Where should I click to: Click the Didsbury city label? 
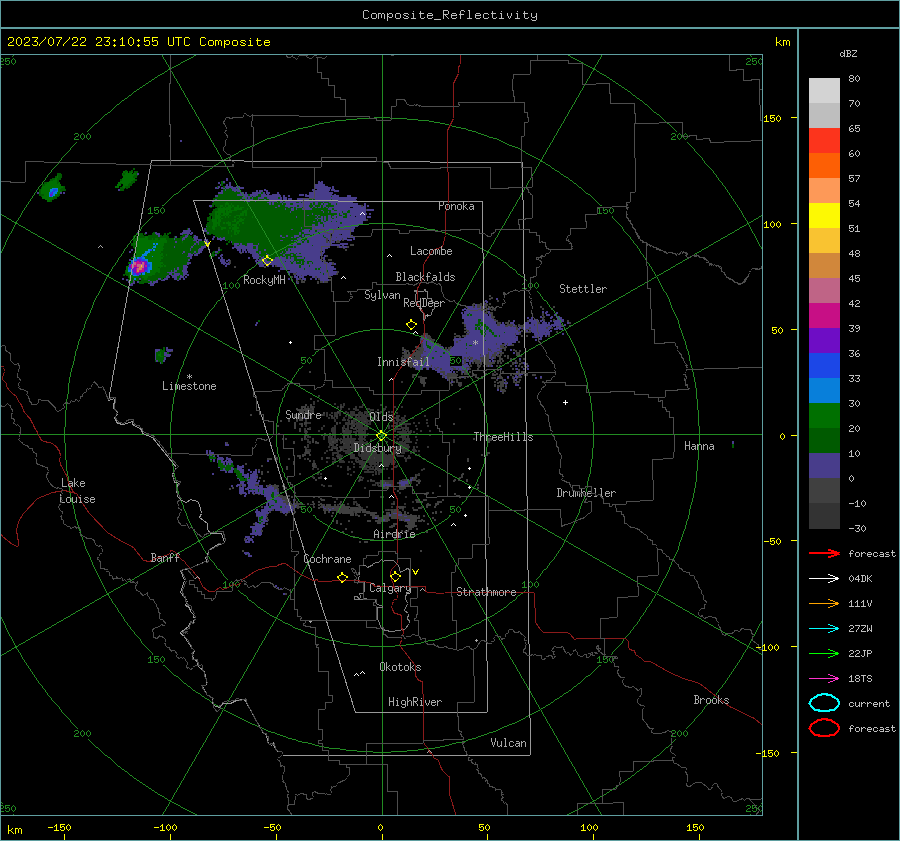377,448
